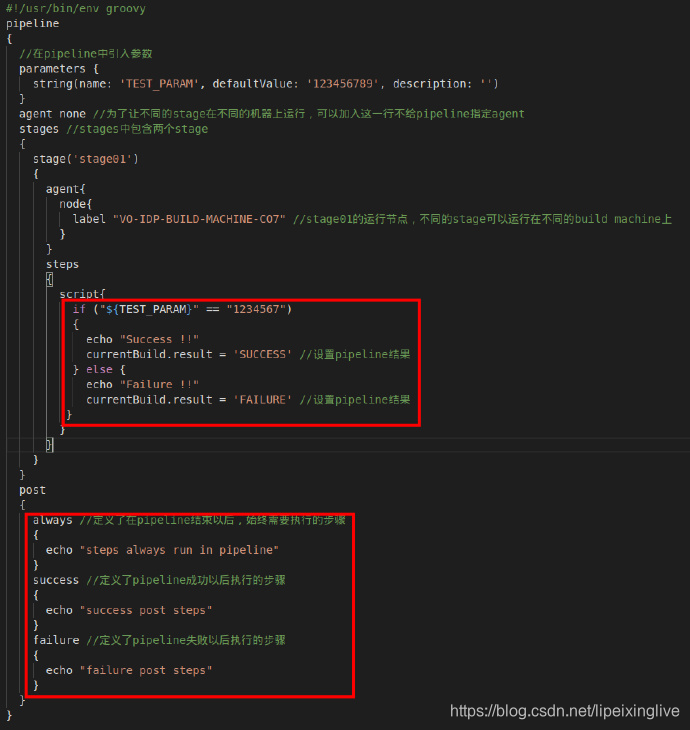Click the comment following the "always" keyword
Viewport: 690px width, 730px height.
pyautogui.click(x=213, y=520)
